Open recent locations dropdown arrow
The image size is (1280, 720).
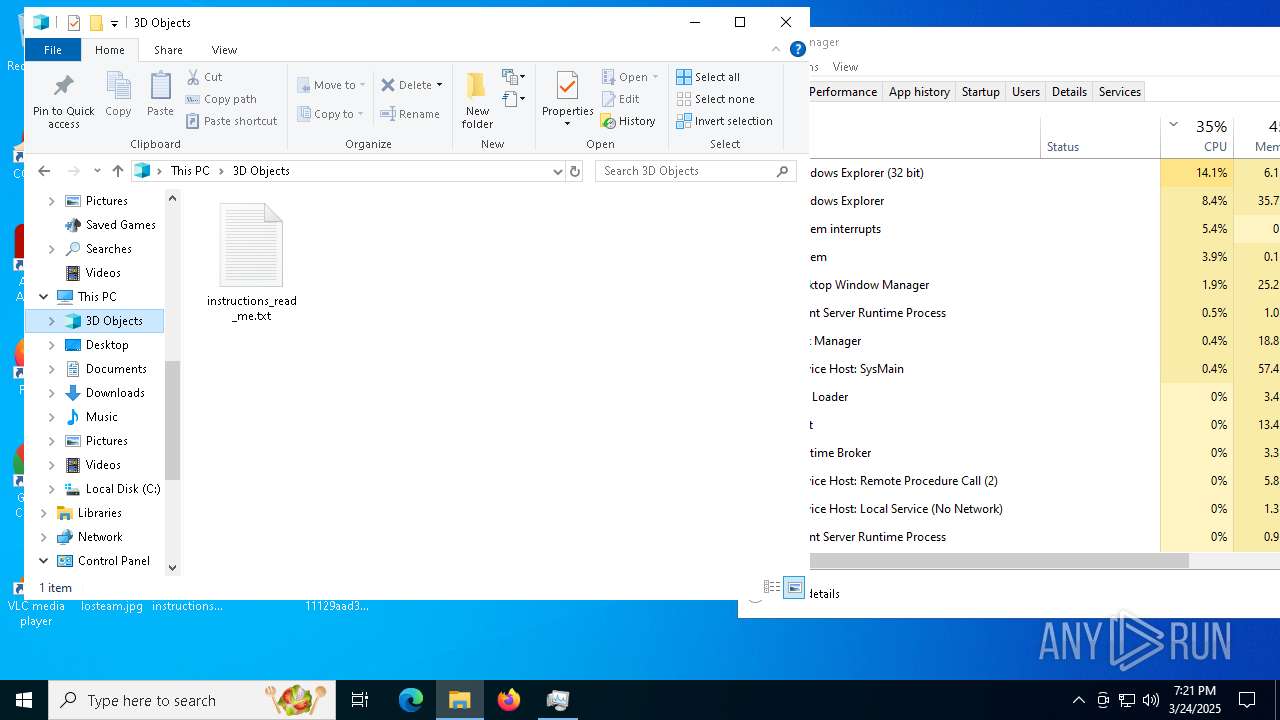tap(97, 171)
